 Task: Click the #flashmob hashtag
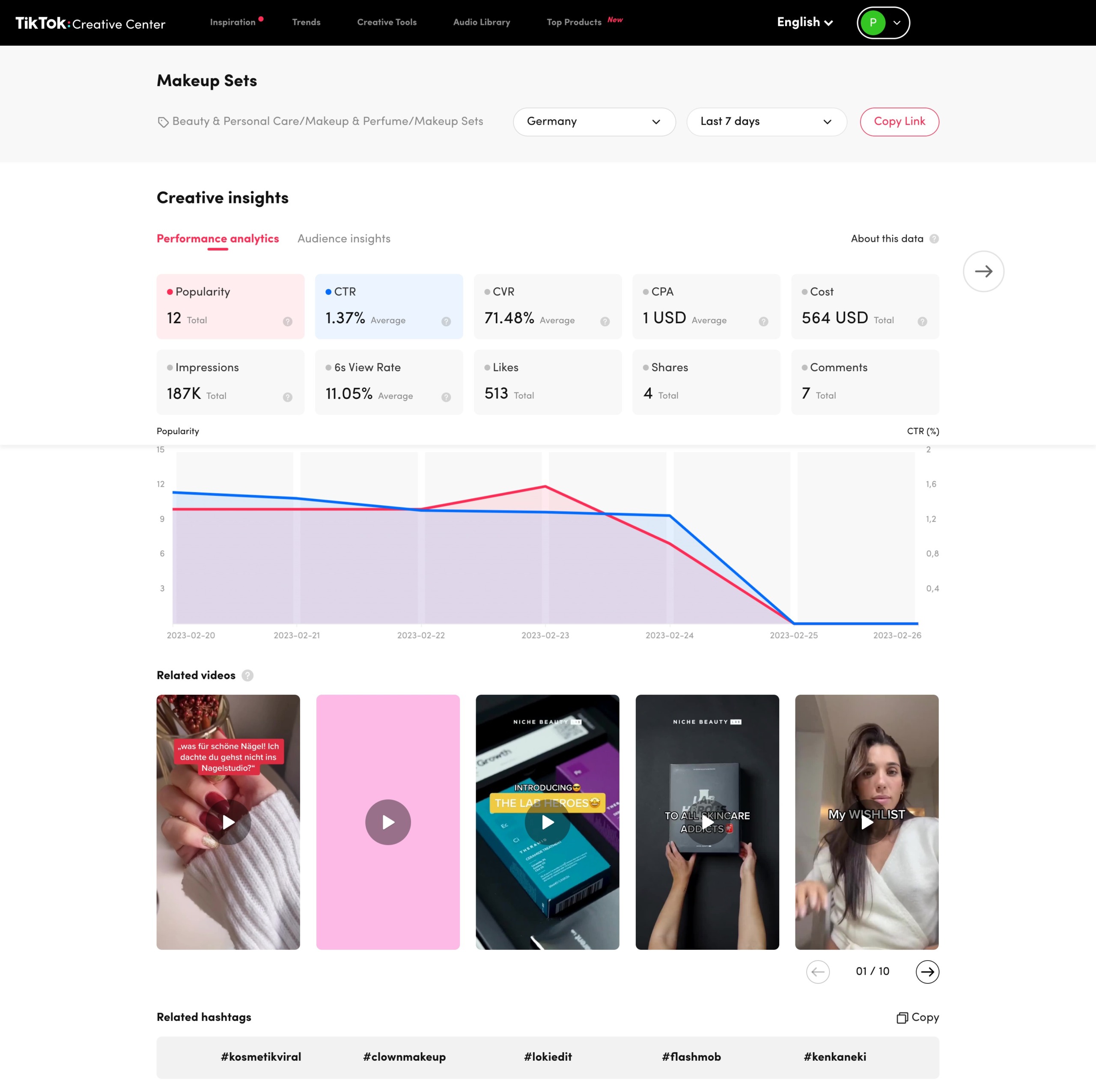691,1057
